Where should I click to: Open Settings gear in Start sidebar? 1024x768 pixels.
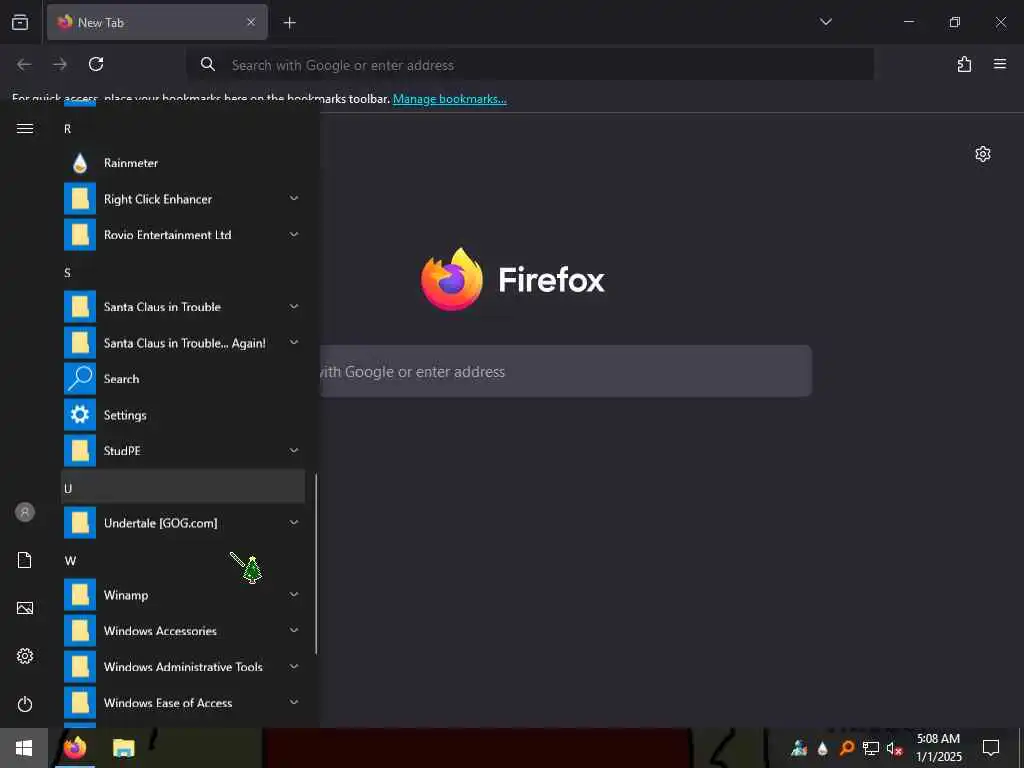pyautogui.click(x=25, y=656)
